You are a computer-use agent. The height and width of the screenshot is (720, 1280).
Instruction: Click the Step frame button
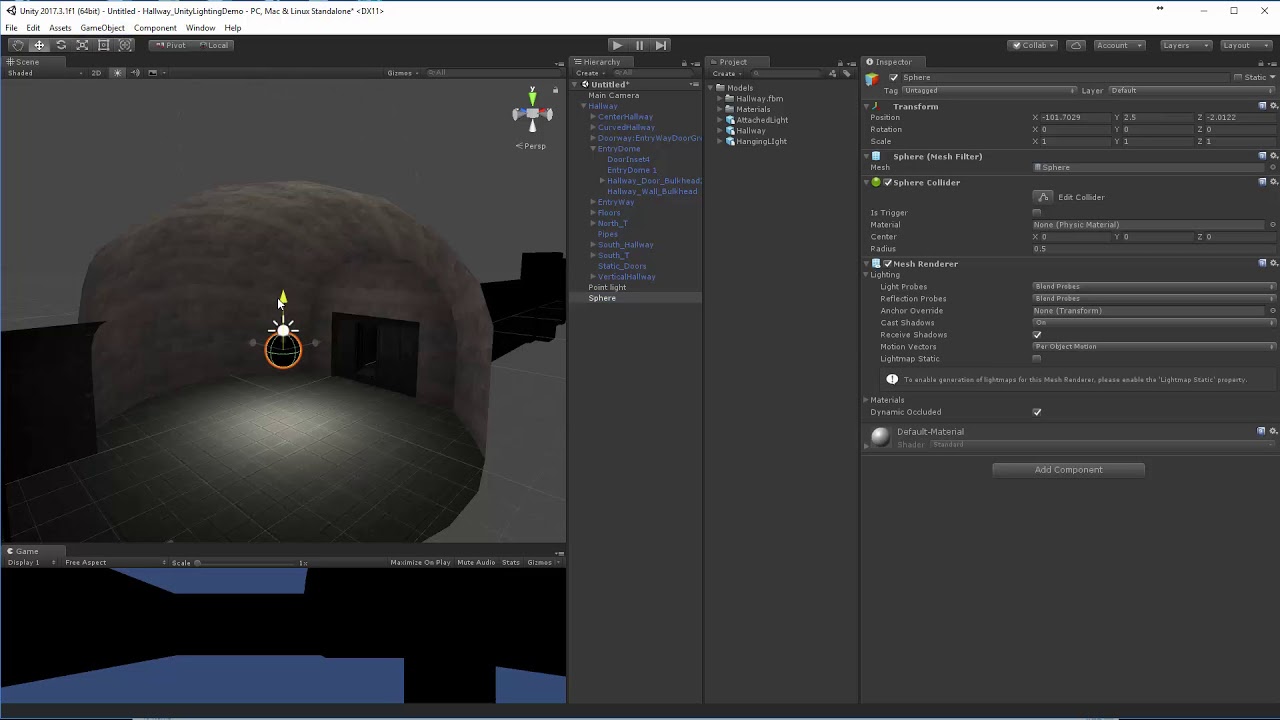[661, 45]
